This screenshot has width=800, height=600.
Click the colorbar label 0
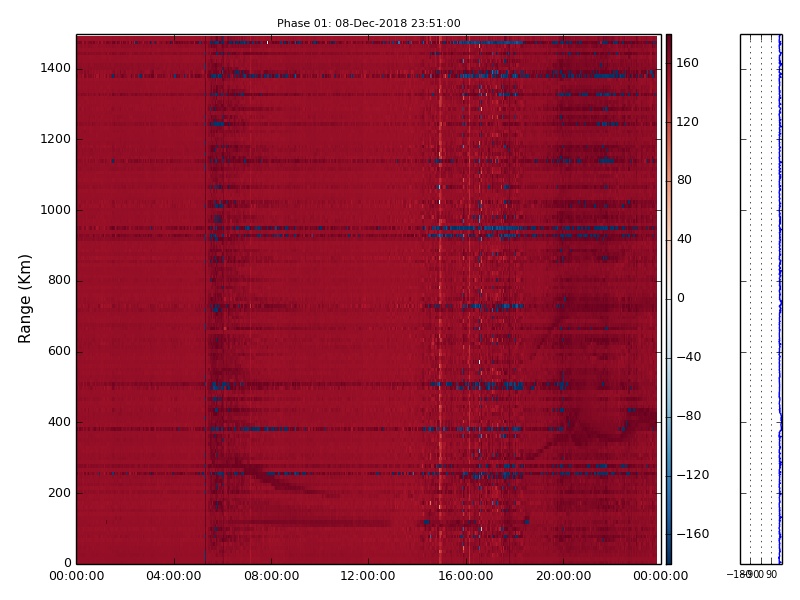(681, 298)
